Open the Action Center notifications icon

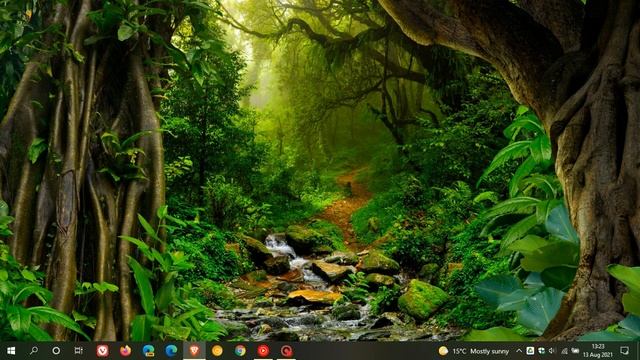(624, 351)
